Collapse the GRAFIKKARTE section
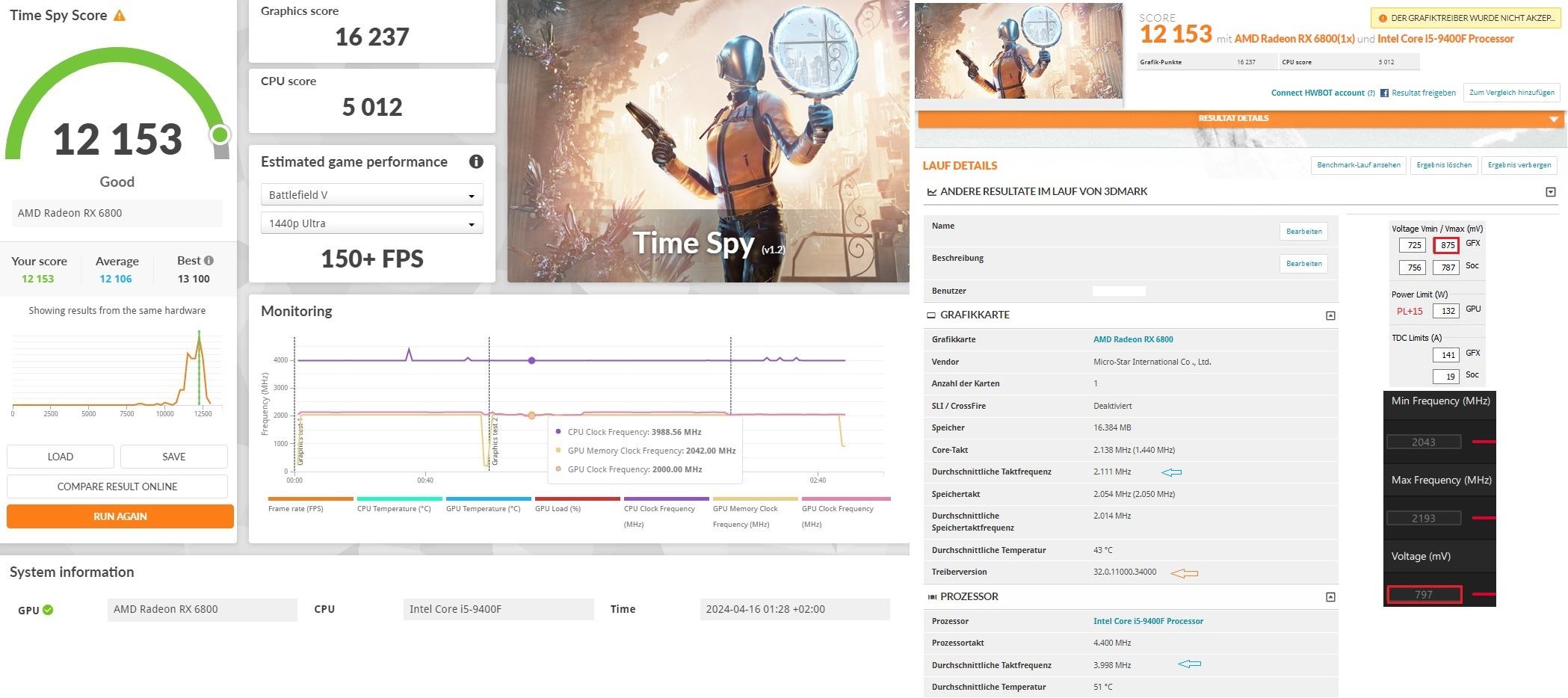Viewport: 1568px width, 698px height. coord(1330,315)
